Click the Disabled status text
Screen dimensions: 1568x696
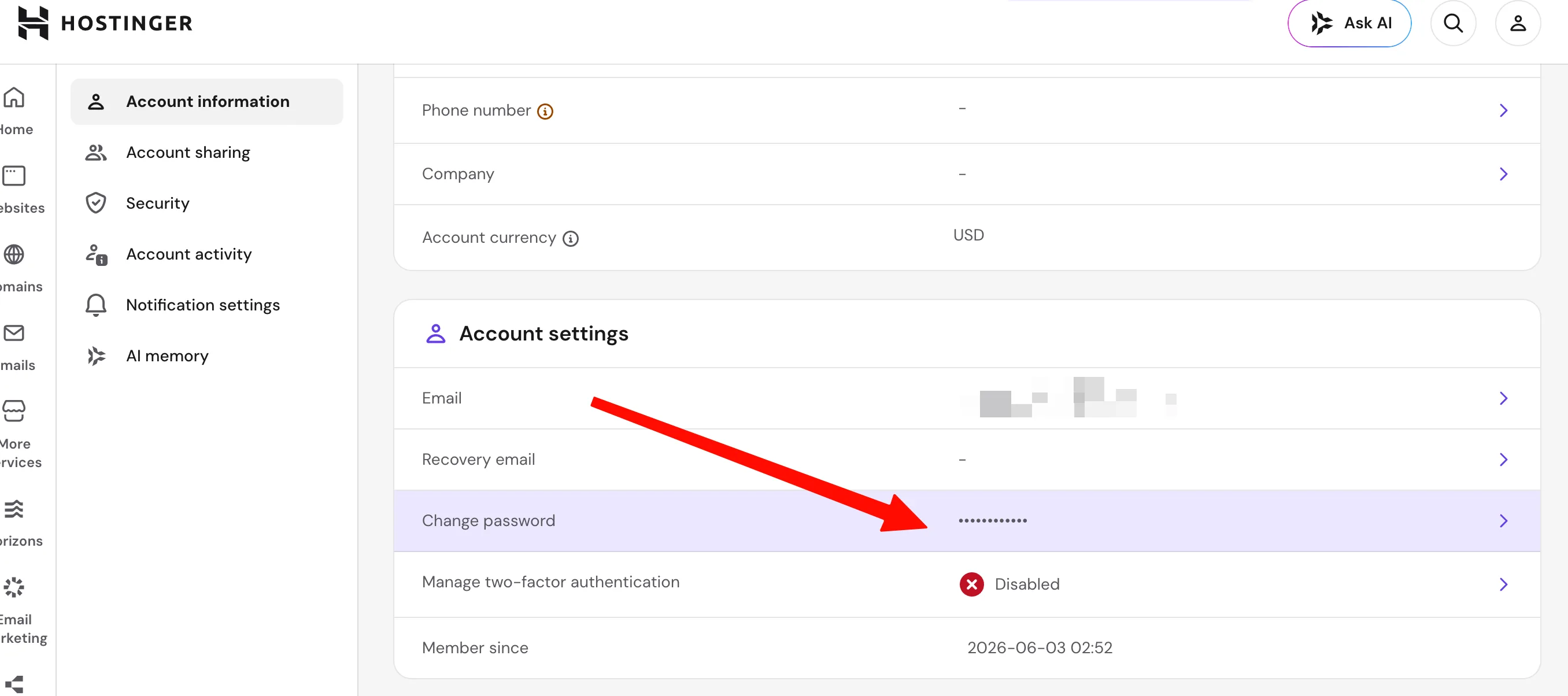pyautogui.click(x=1027, y=584)
